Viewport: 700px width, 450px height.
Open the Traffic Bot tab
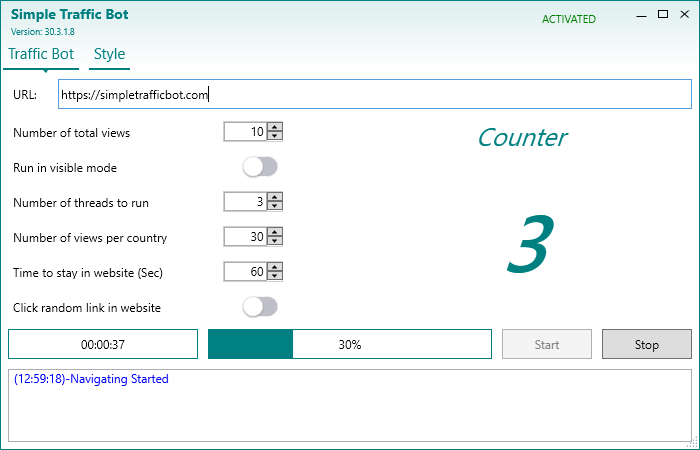pos(41,54)
